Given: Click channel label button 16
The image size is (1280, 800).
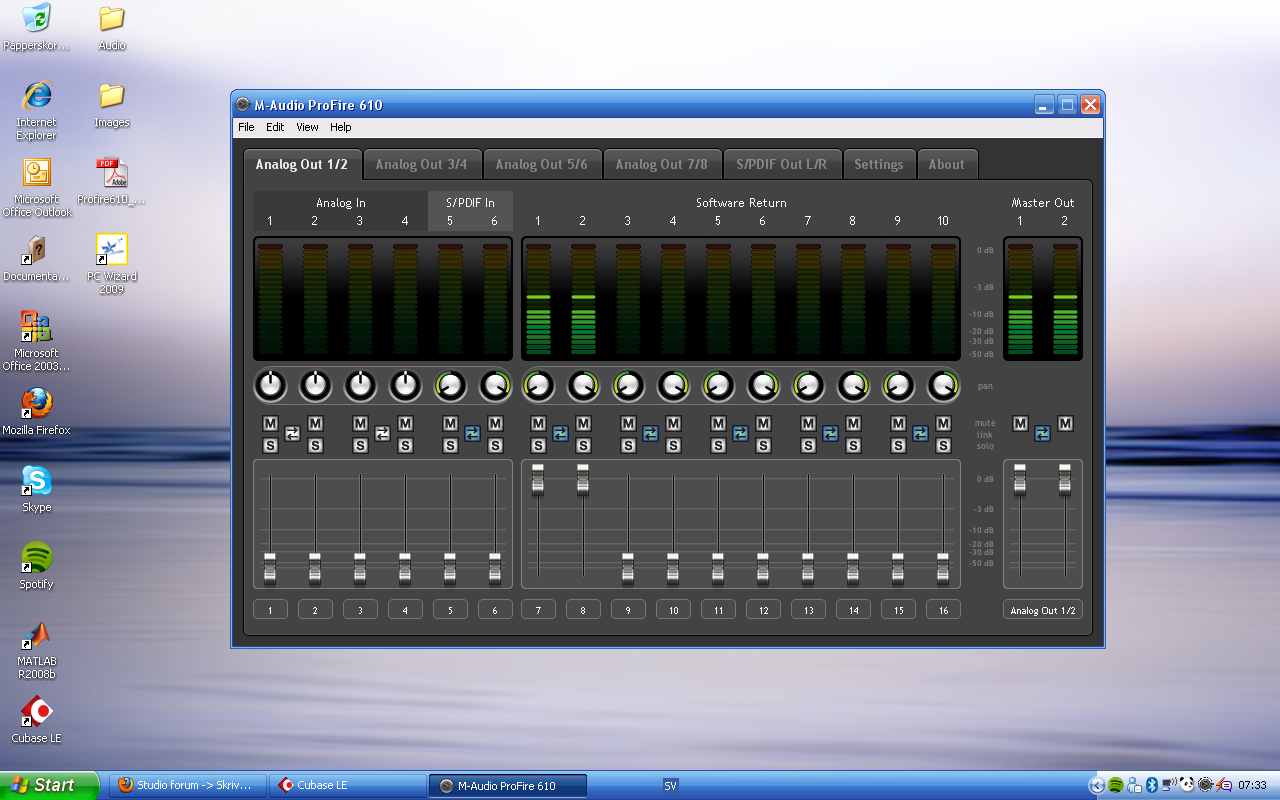Looking at the screenshot, I should (x=943, y=610).
